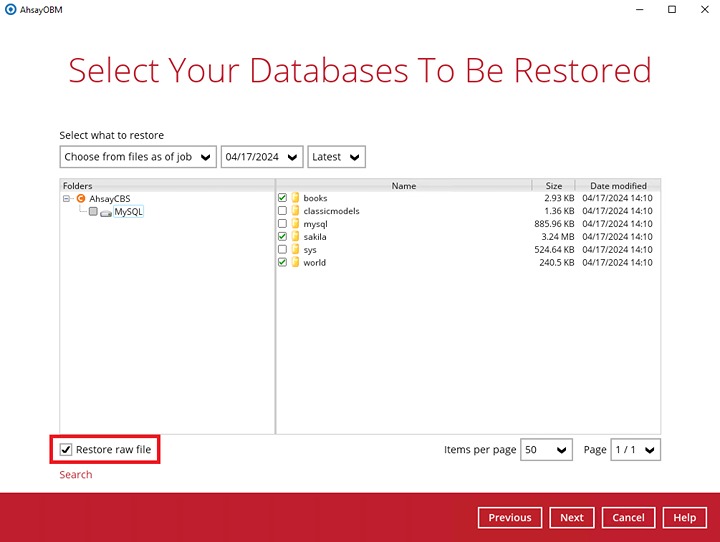The image size is (720, 542).
Task: Check the mysql database checkbox
Action: pyautogui.click(x=282, y=224)
